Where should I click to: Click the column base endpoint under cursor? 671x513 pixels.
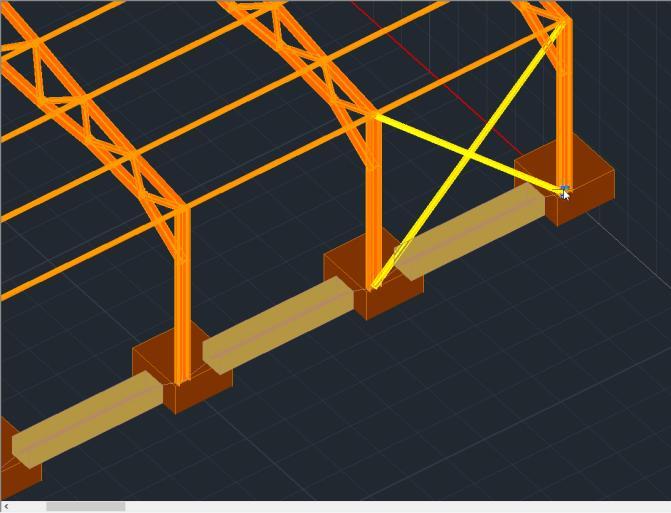pos(564,189)
